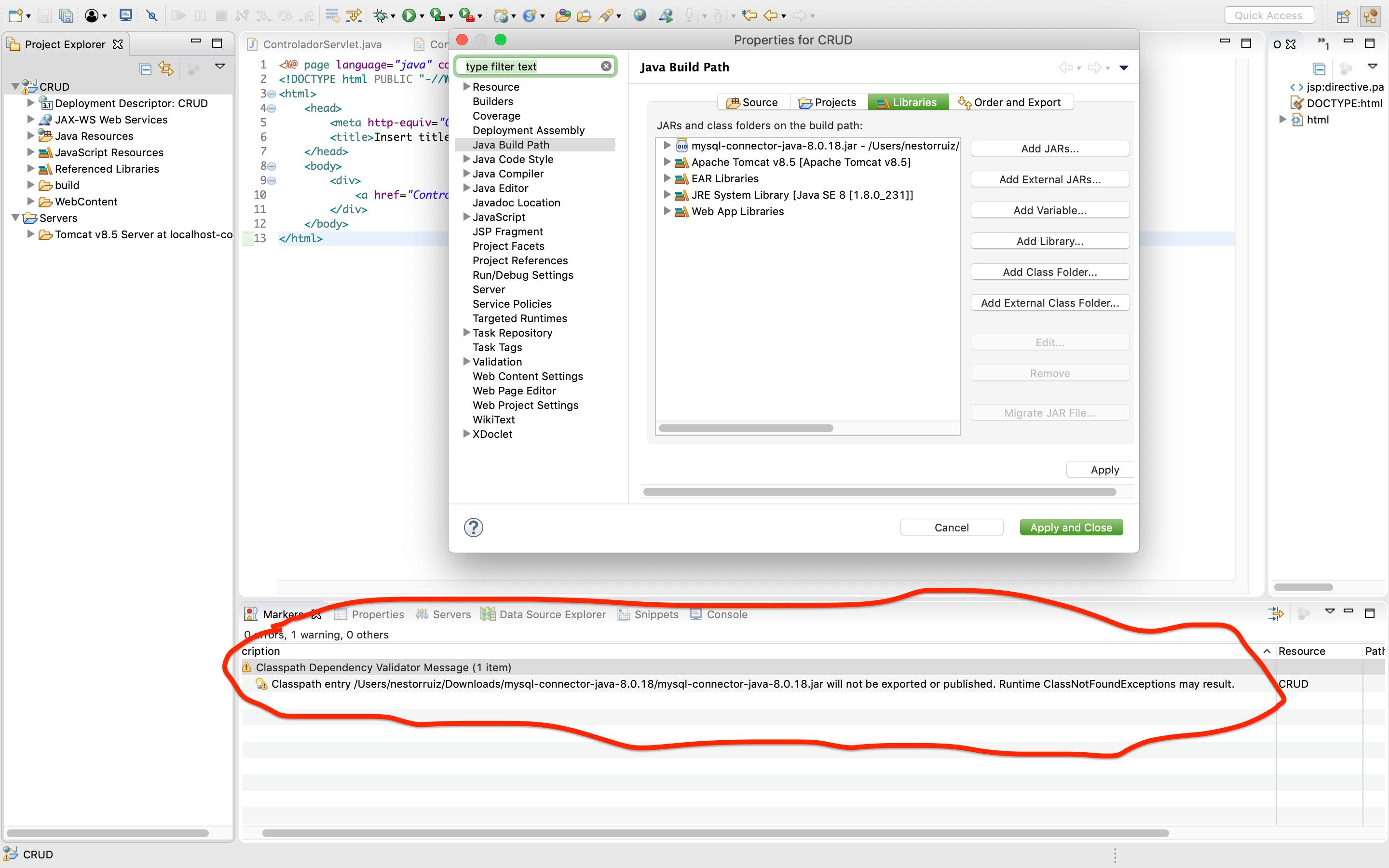1389x868 pixels.
Task: Click the Last Edit Location arrow icon
Action: tap(749, 15)
